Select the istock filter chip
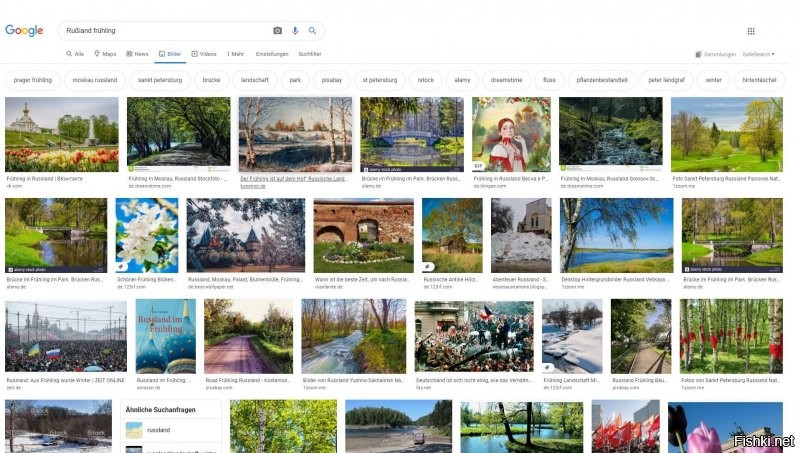The height and width of the screenshot is (453, 800). coord(426,80)
